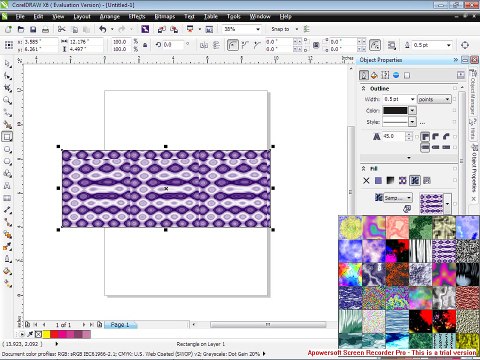
Task: Select the beveled corners outline option
Action: coord(446,136)
